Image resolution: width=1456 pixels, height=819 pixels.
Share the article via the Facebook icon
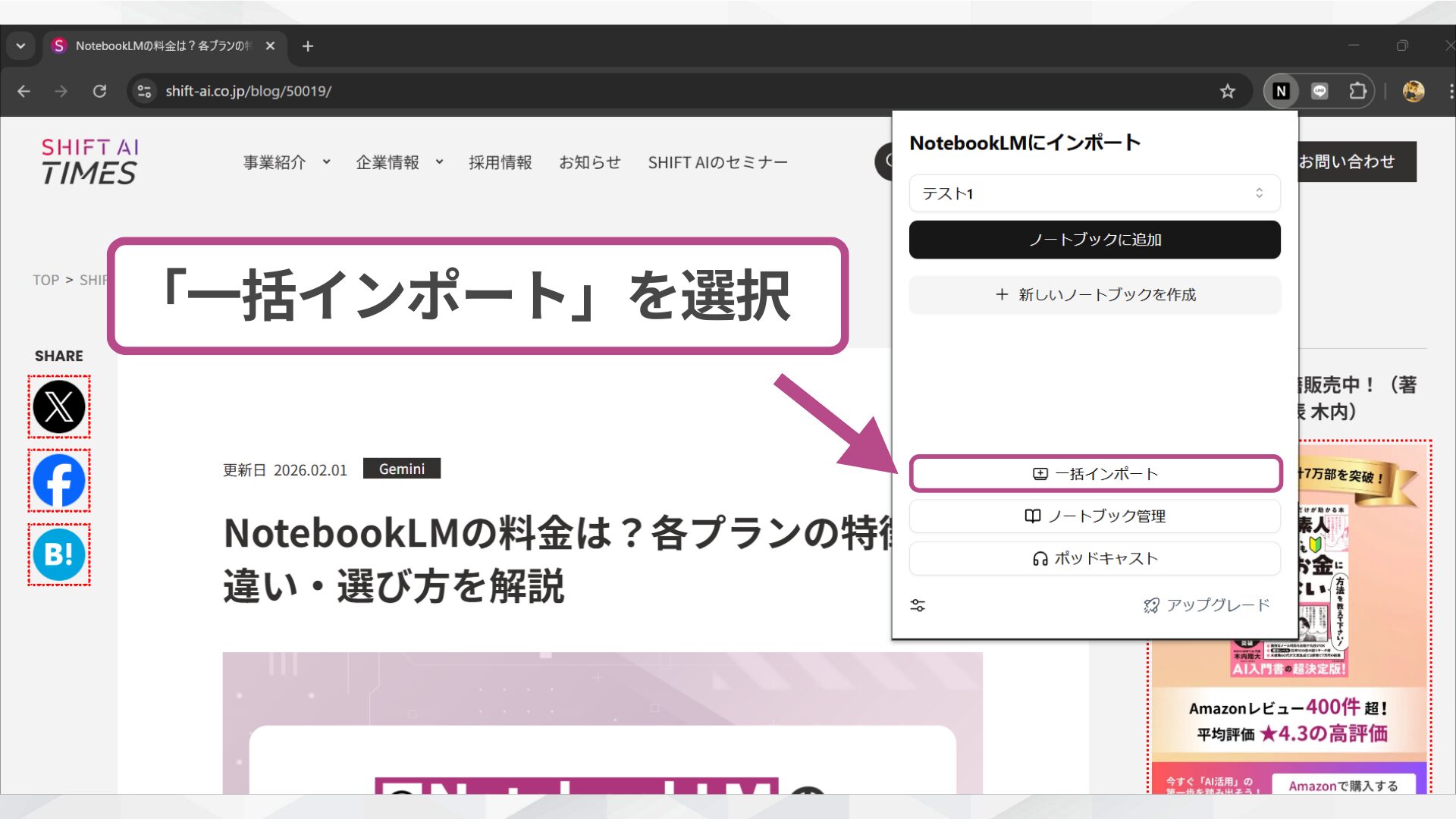pos(59,479)
